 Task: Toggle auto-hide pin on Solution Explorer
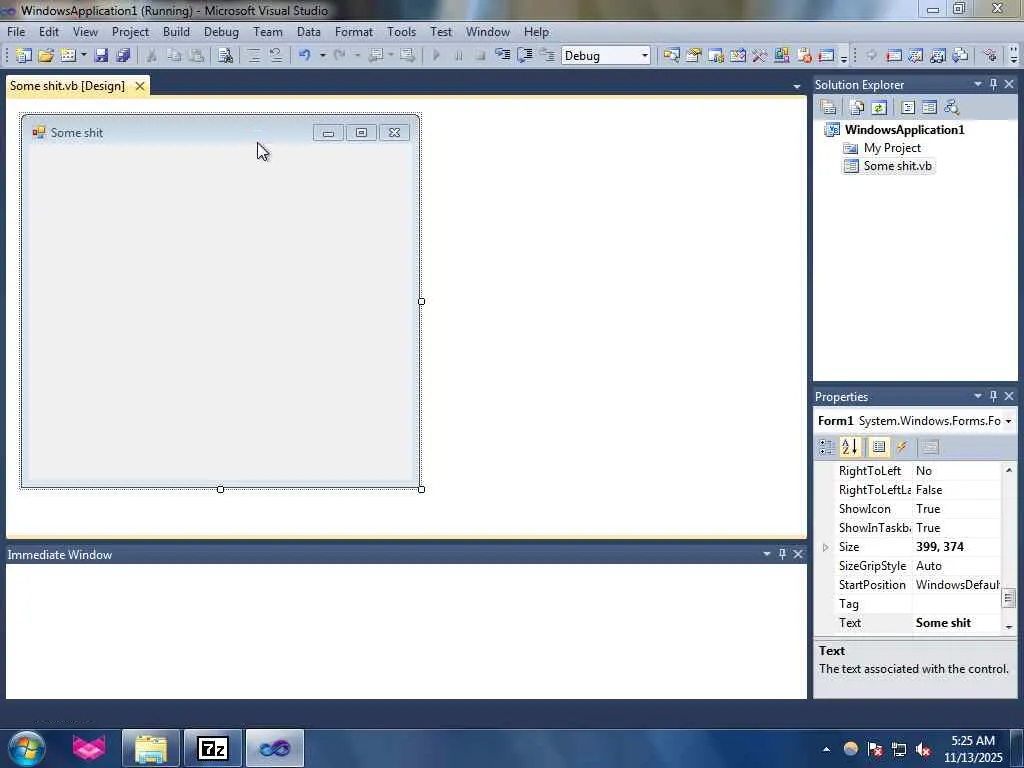993,84
